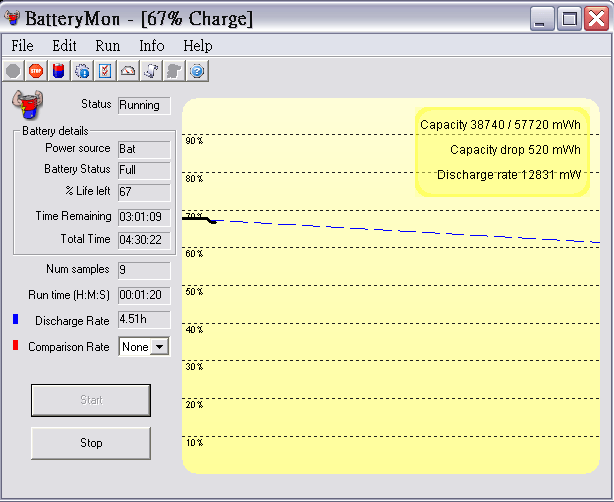614x502 pixels.
Task: Click the gauge meter toolbar icon
Action: (128, 71)
